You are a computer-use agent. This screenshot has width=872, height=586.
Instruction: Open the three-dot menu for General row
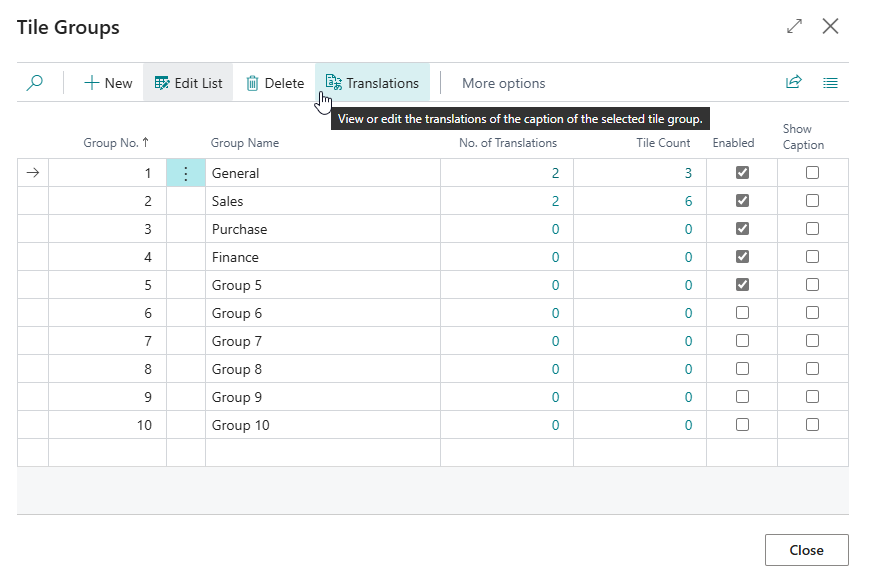click(185, 173)
